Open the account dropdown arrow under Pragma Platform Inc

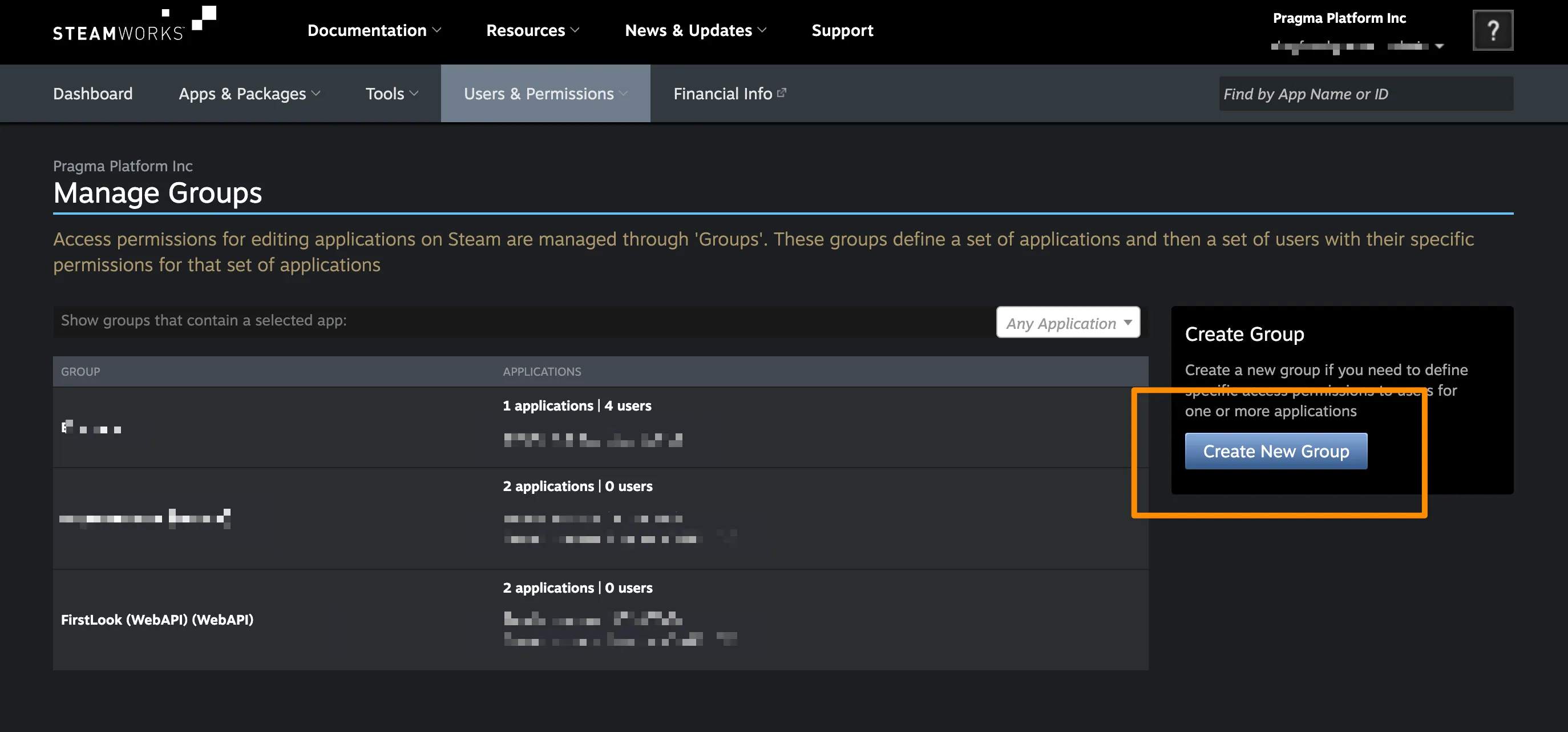tap(1439, 46)
